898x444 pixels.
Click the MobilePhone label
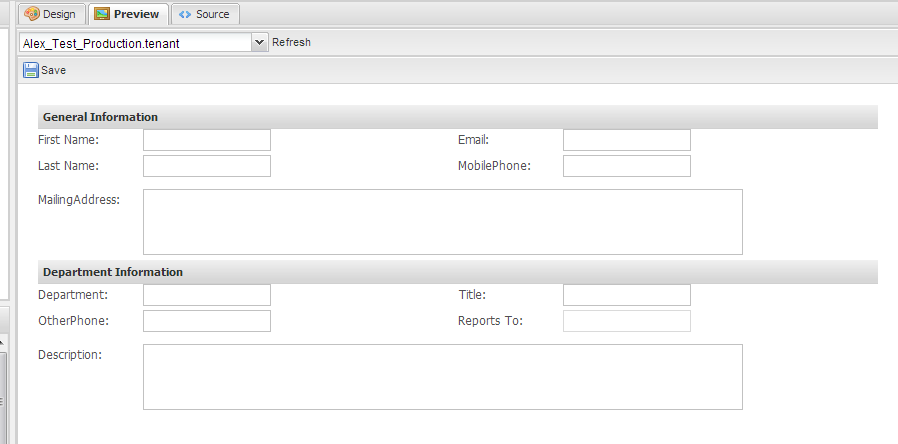494,166
